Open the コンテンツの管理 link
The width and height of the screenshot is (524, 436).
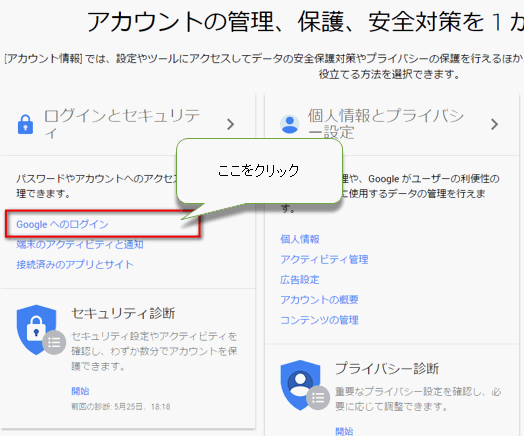[319, 320]
